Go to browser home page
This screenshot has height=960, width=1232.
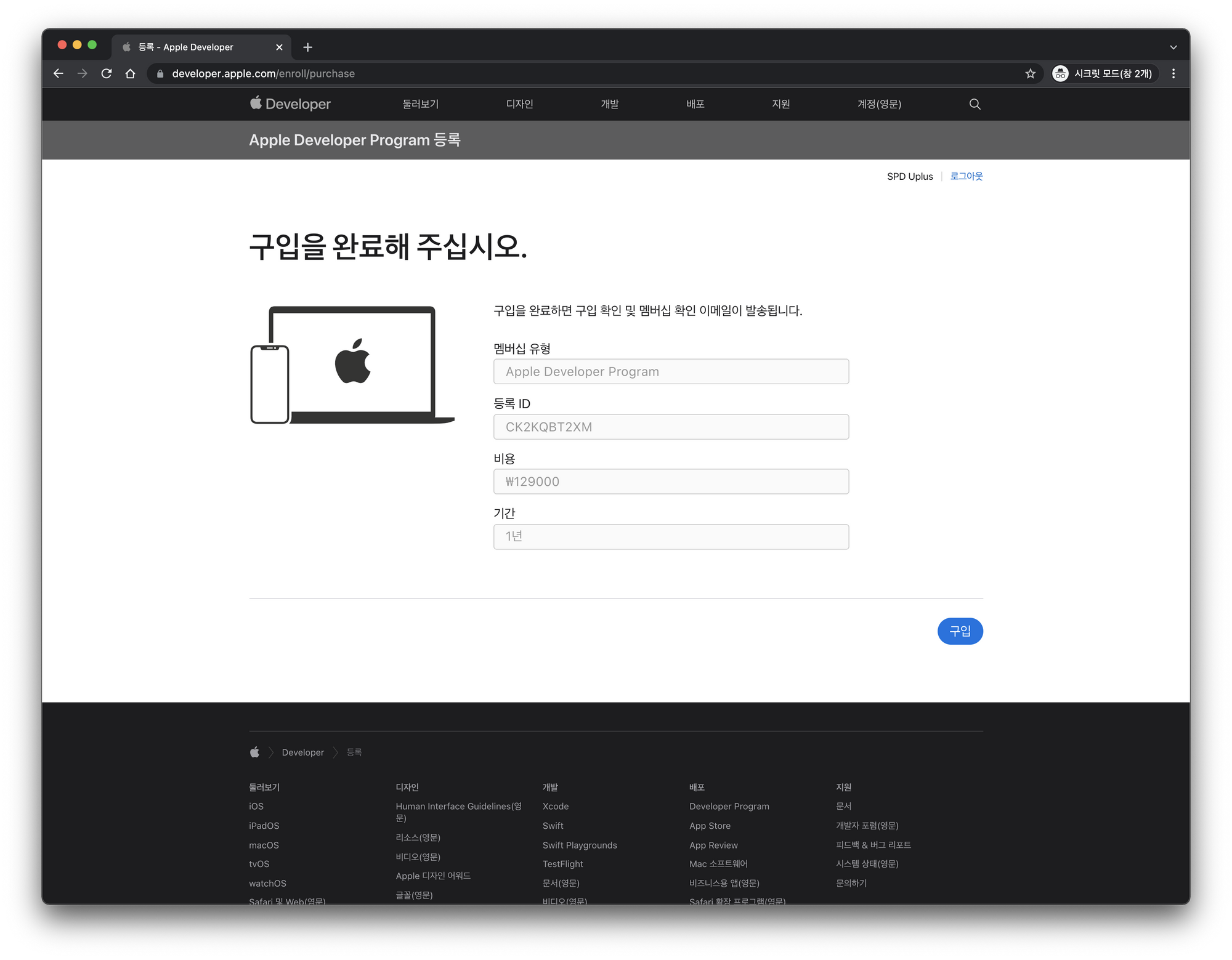(x=130, y=74)
